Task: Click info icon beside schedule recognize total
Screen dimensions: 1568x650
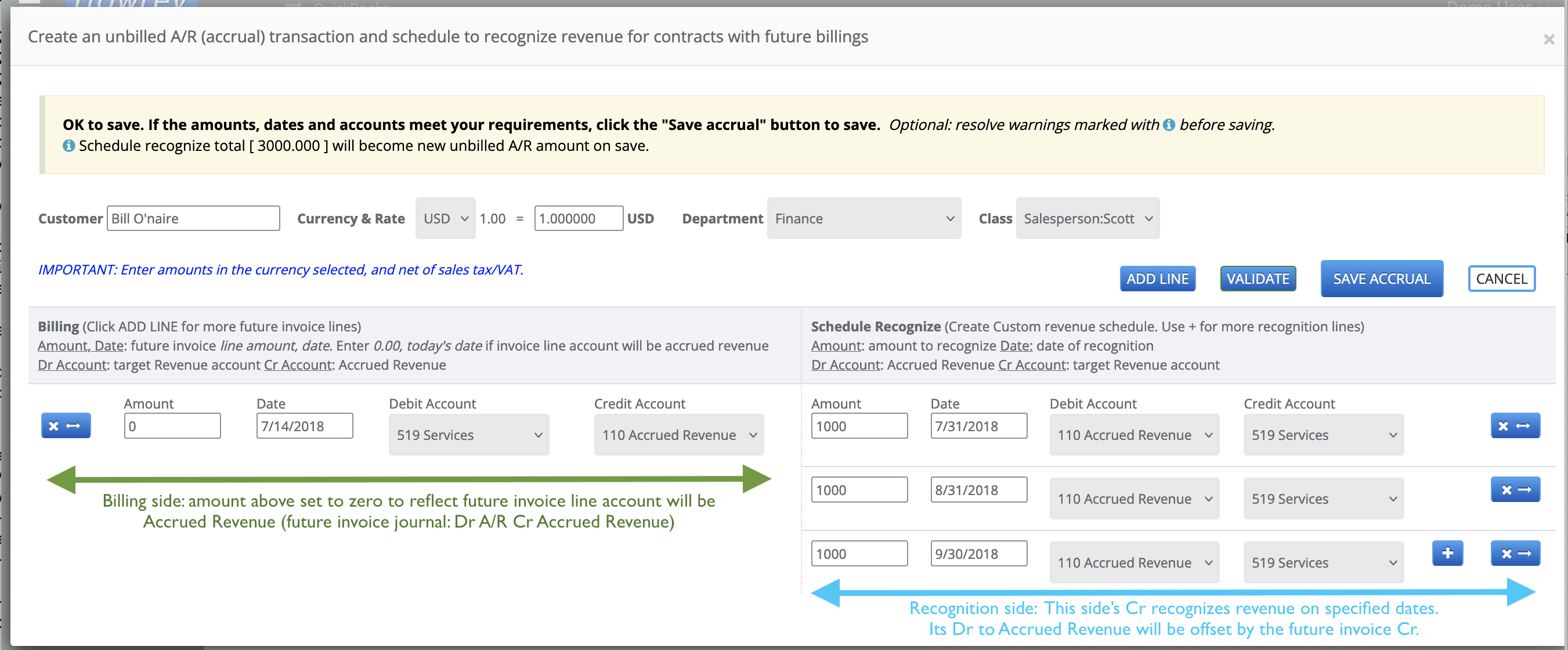Action: pos(69,146)
